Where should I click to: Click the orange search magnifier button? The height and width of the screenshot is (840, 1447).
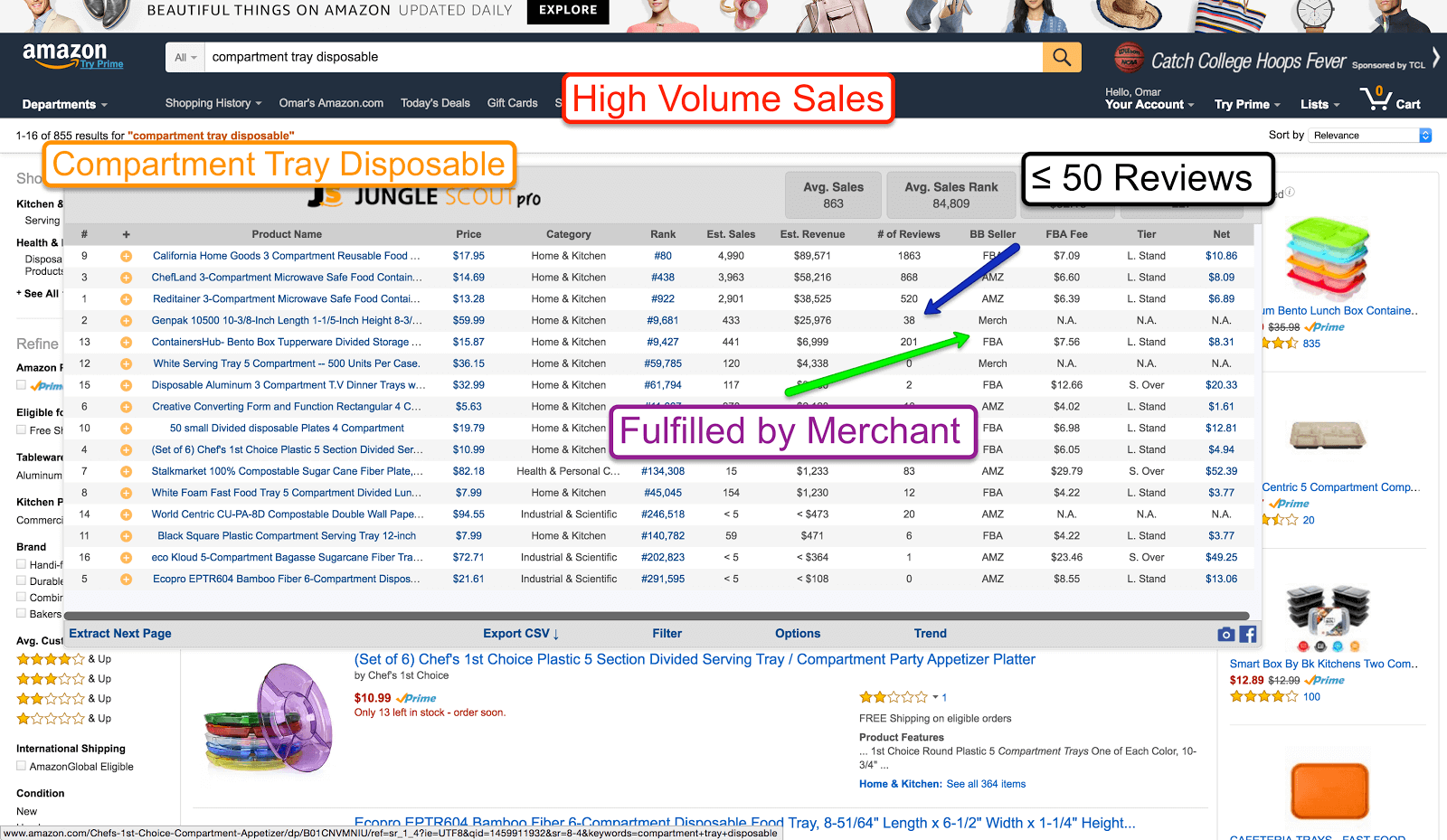tap(1062, 57)
